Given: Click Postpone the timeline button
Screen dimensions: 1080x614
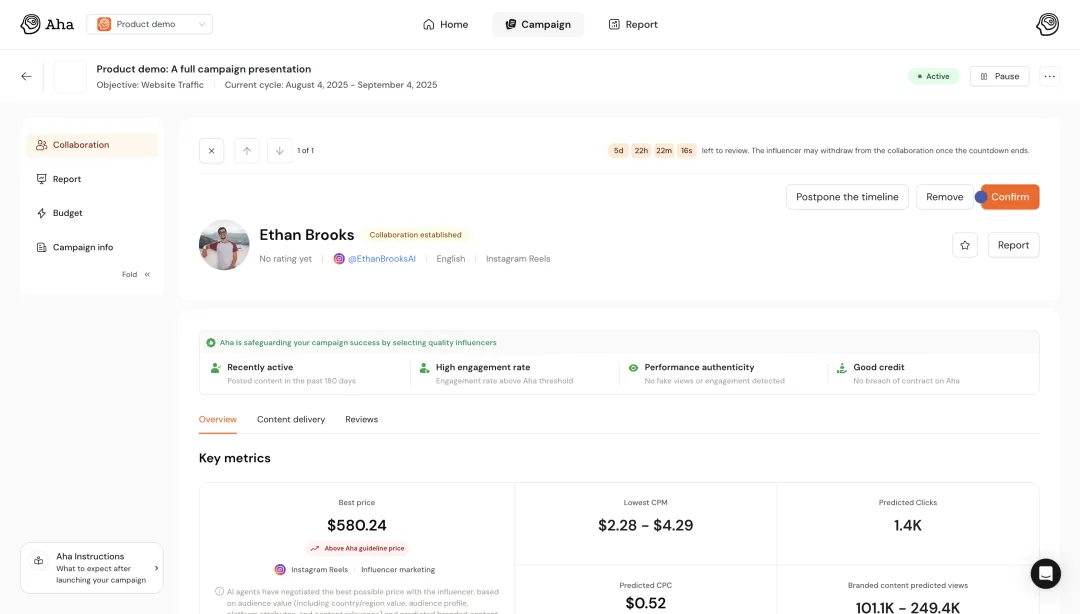Looking at the screenshot, I should 847,197.
